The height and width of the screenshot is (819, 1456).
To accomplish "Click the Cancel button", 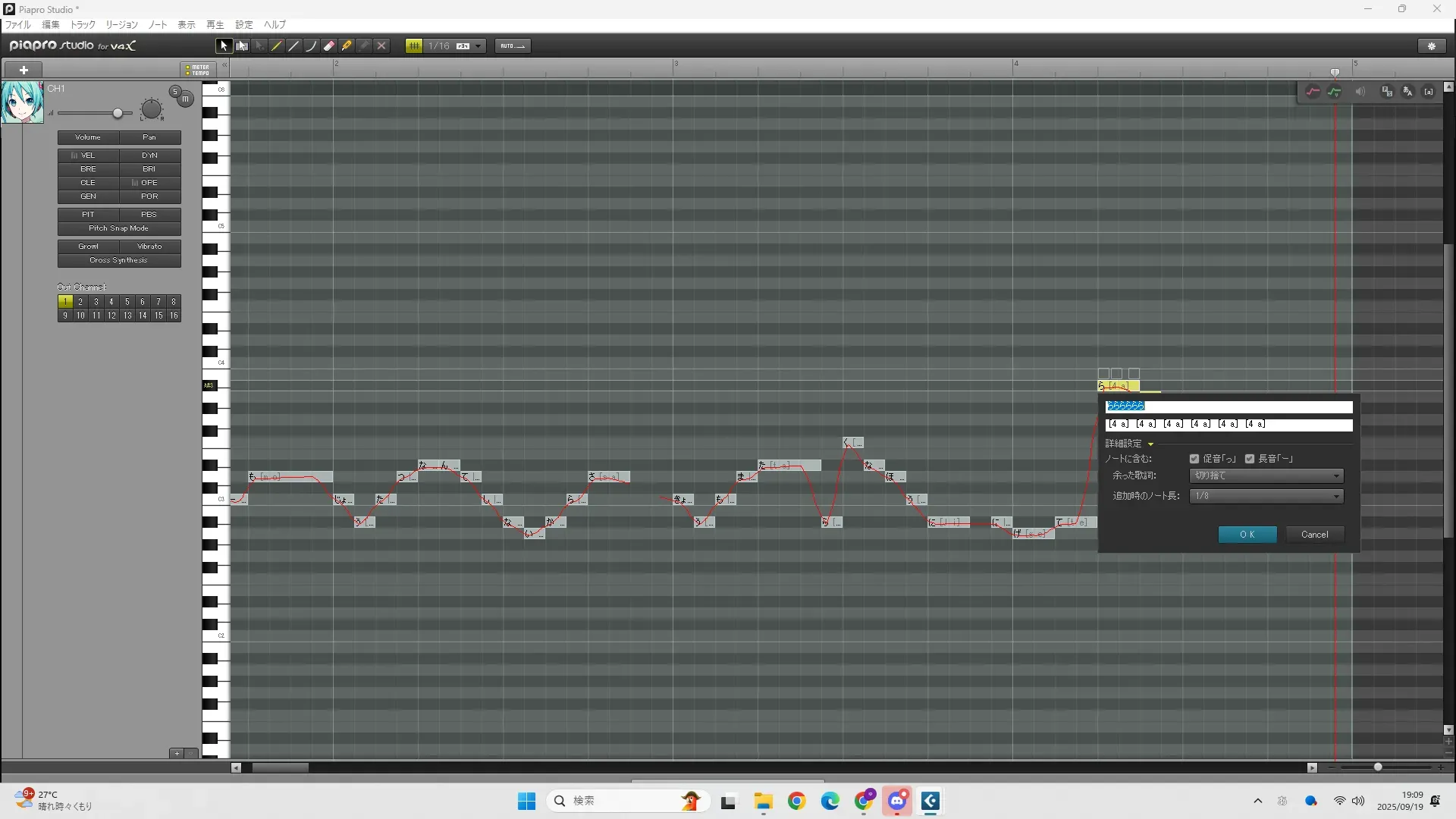I will (1315, 535).
